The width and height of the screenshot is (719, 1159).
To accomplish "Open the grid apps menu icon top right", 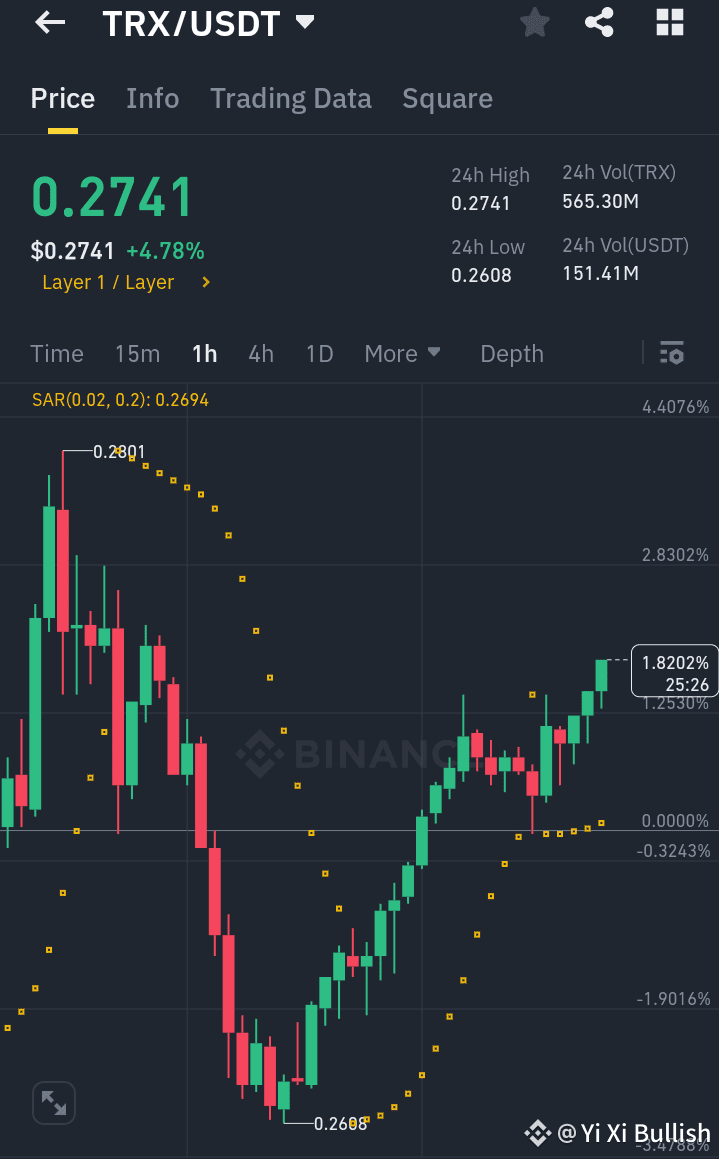I will pos(668,22).
